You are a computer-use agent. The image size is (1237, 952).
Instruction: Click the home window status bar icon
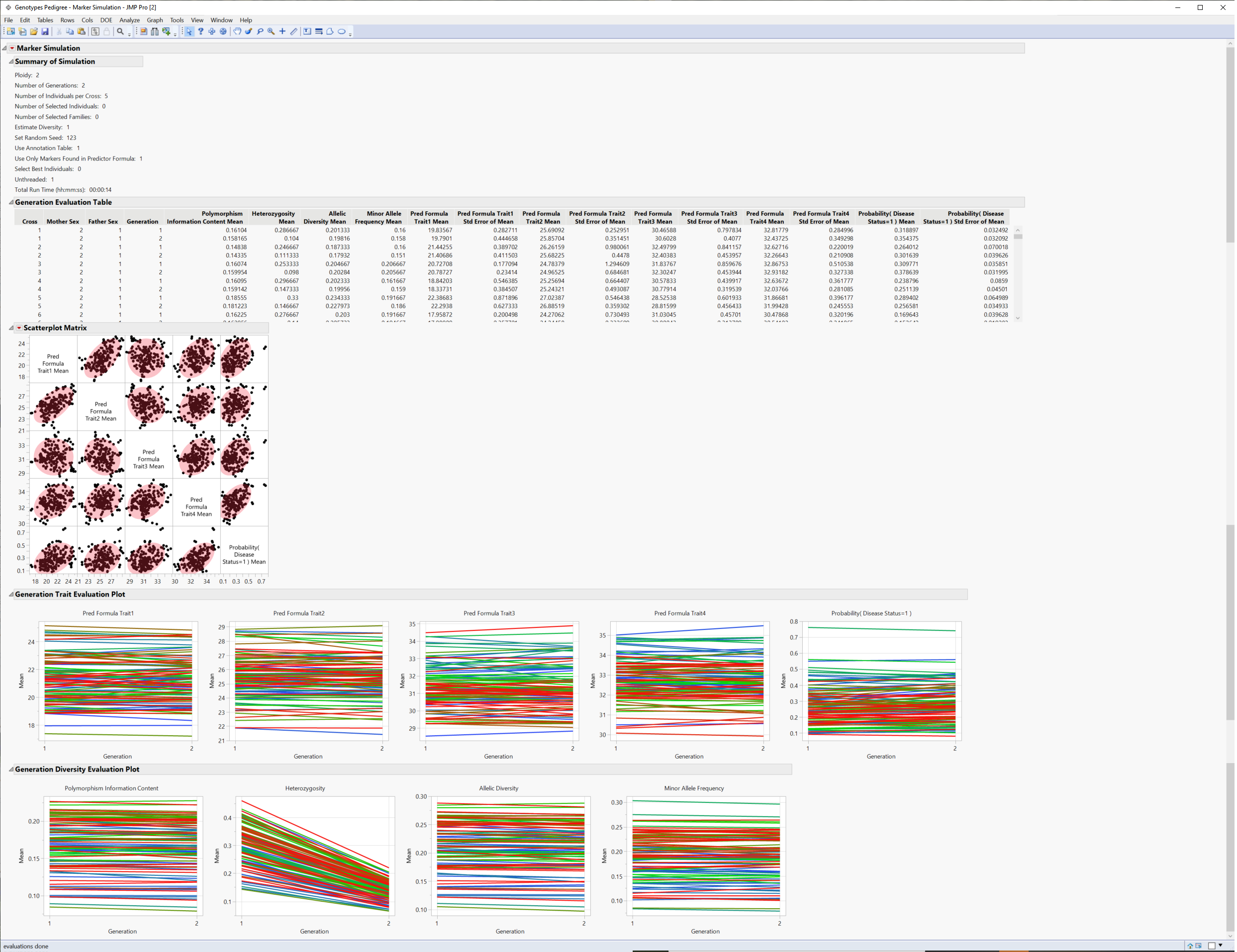[x=1190, y=946]
